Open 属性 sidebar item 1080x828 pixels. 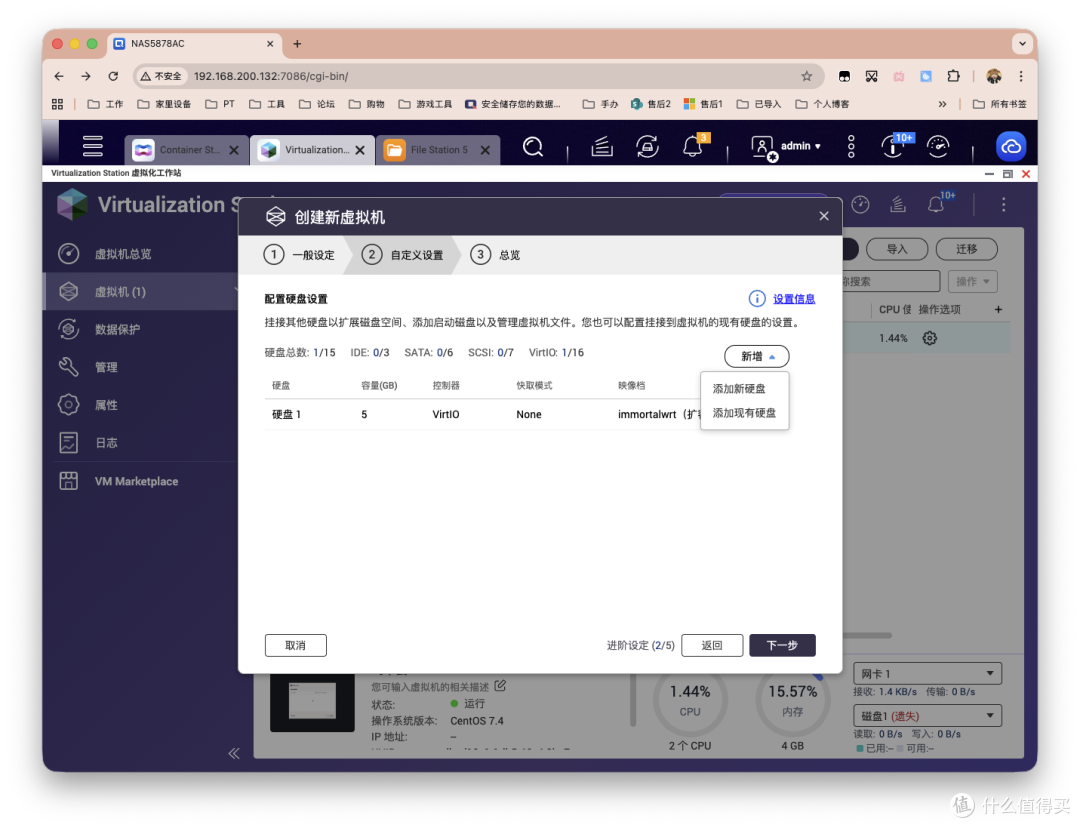tap(140, 405)
